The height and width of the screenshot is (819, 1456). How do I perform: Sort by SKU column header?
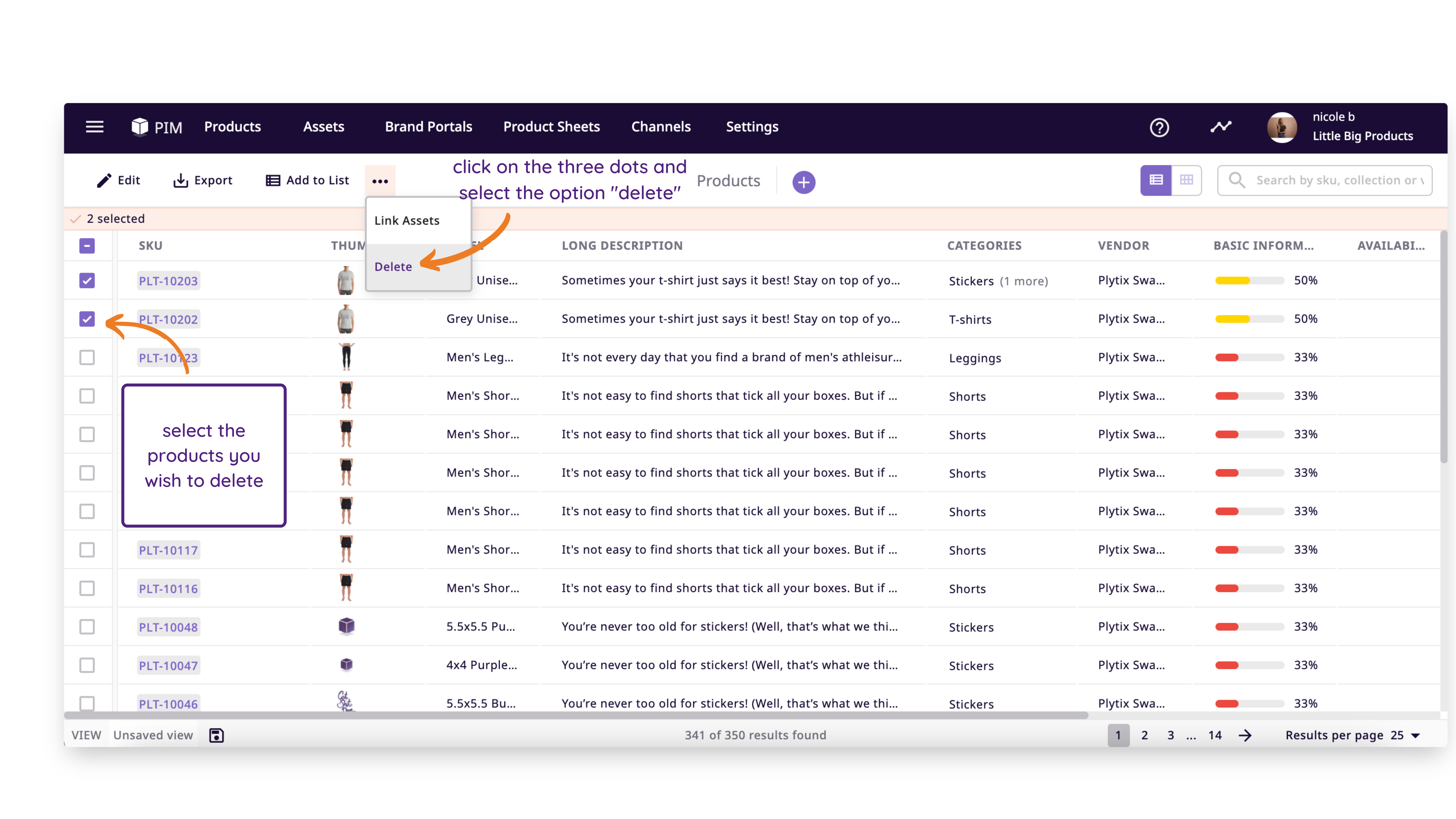tap(150, 246)
